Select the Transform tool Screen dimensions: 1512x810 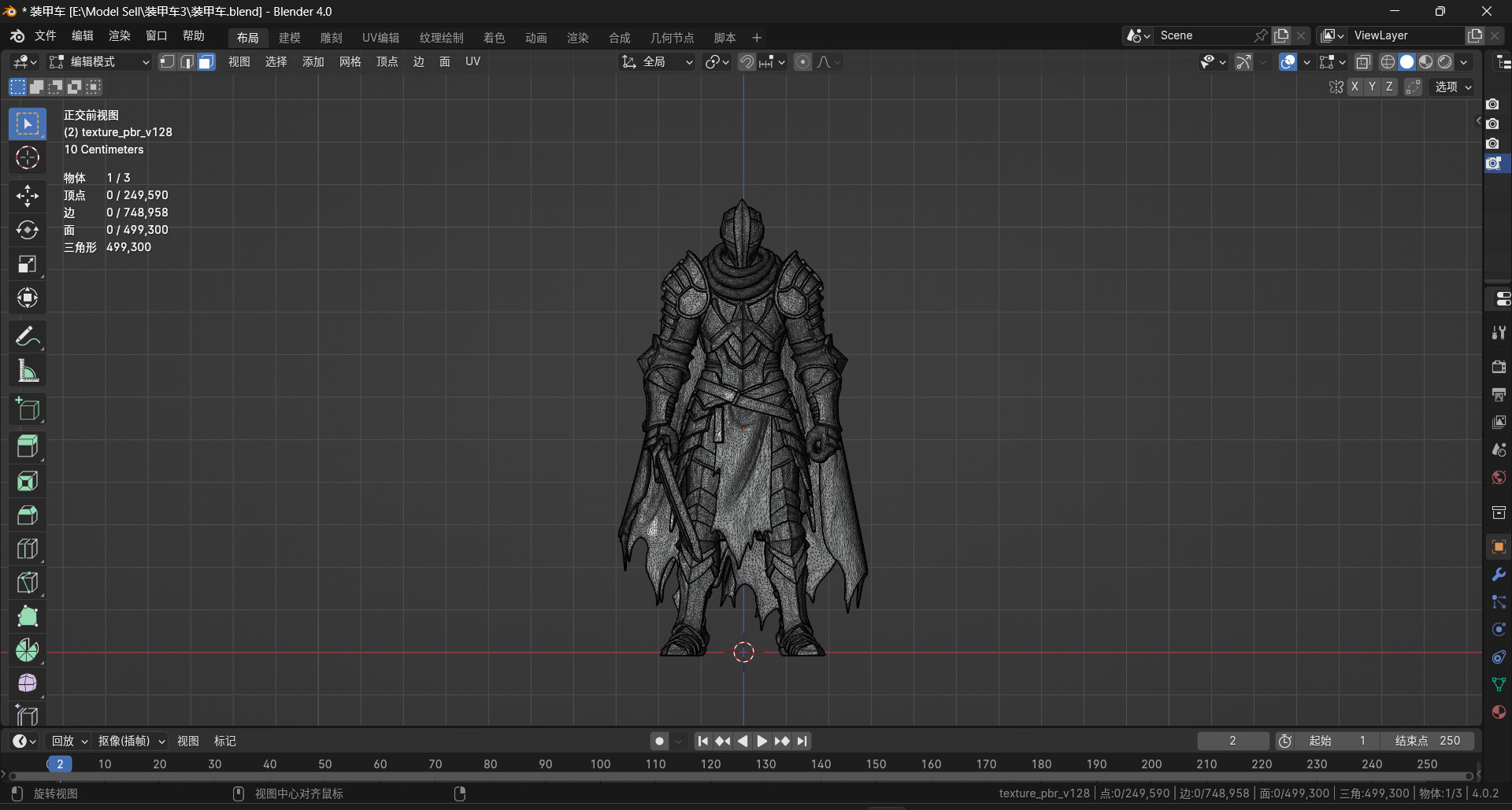click(x=28, y=298)
